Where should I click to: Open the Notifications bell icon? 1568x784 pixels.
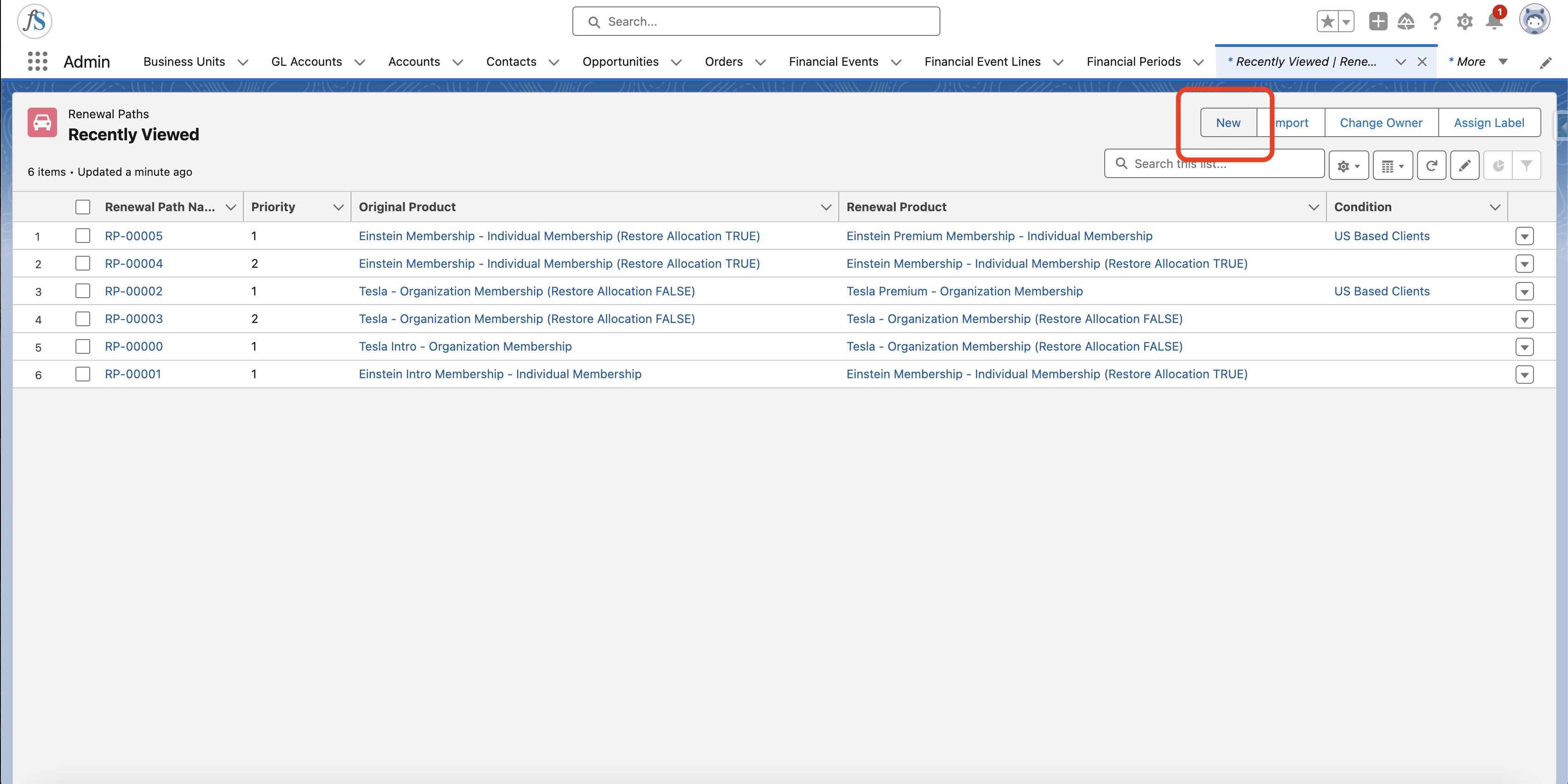pyautogui.click(x=1494, y=22)
